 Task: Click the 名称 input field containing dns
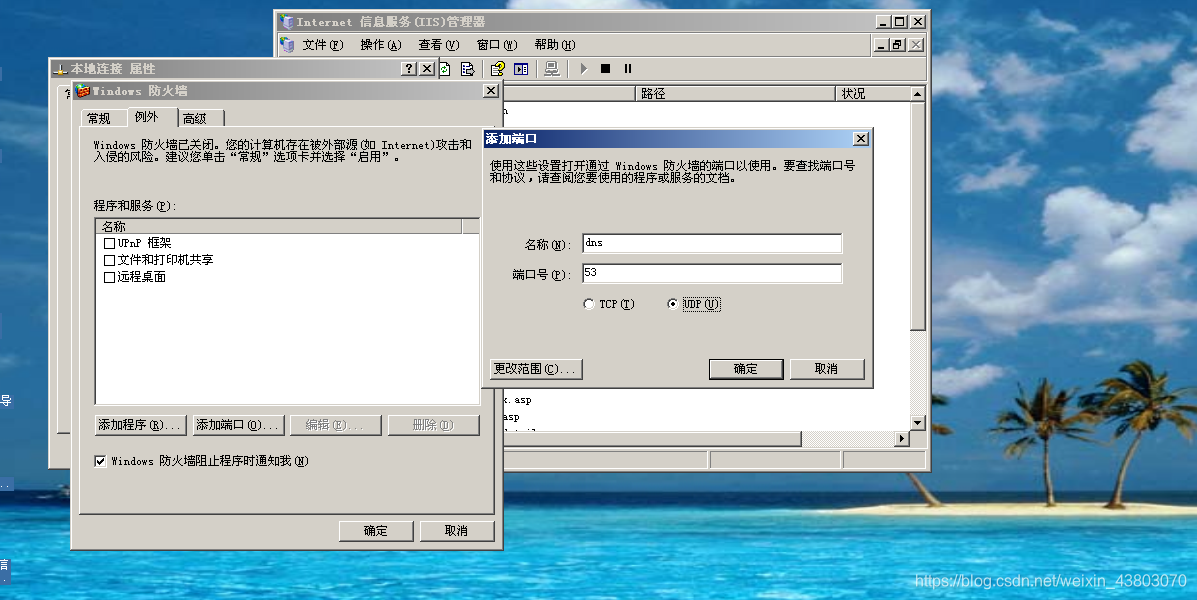pos(711,244)
